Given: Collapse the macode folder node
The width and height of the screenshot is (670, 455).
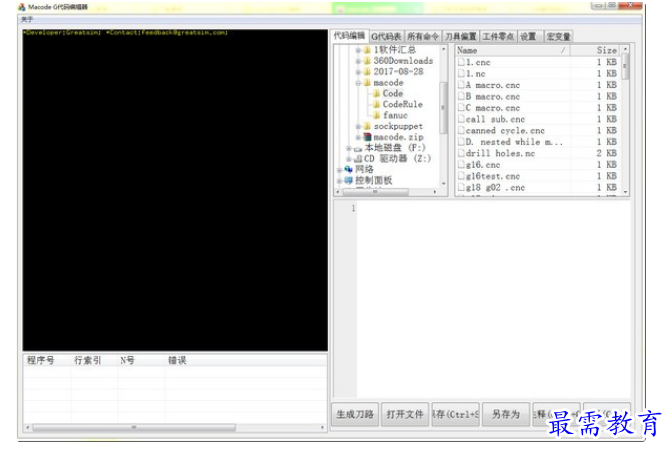Looking at the screenshot, I should (x=358, y=83).
